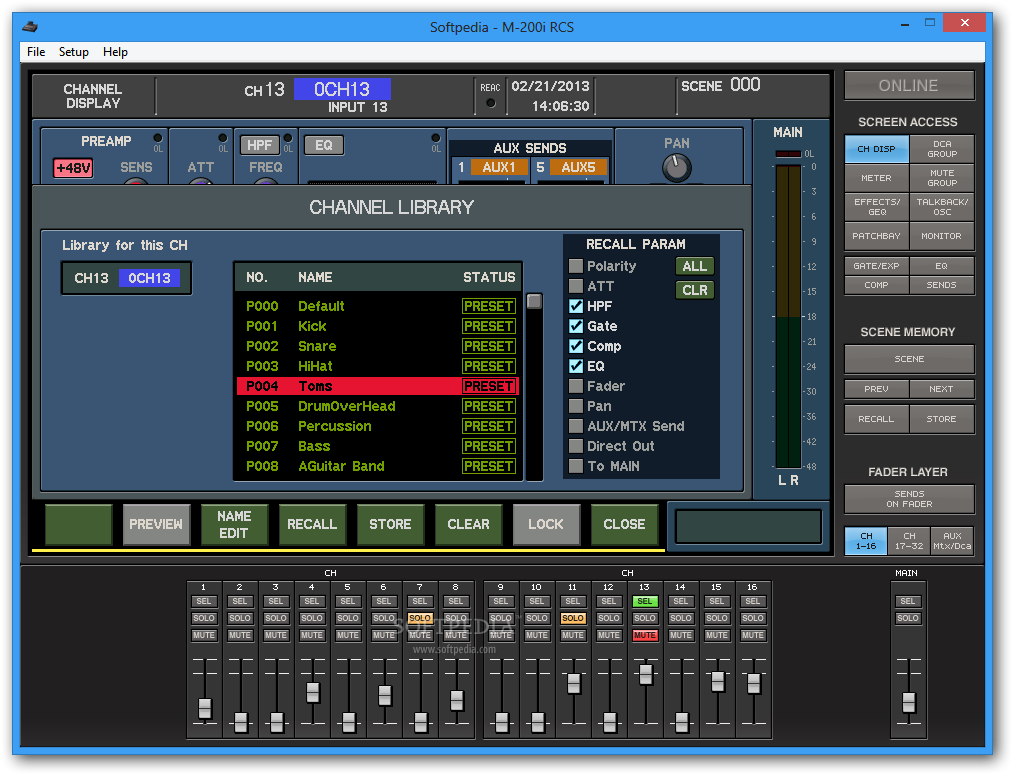Click the CLR recall param button
The image size is (1013, 775).
pos(694,290)
